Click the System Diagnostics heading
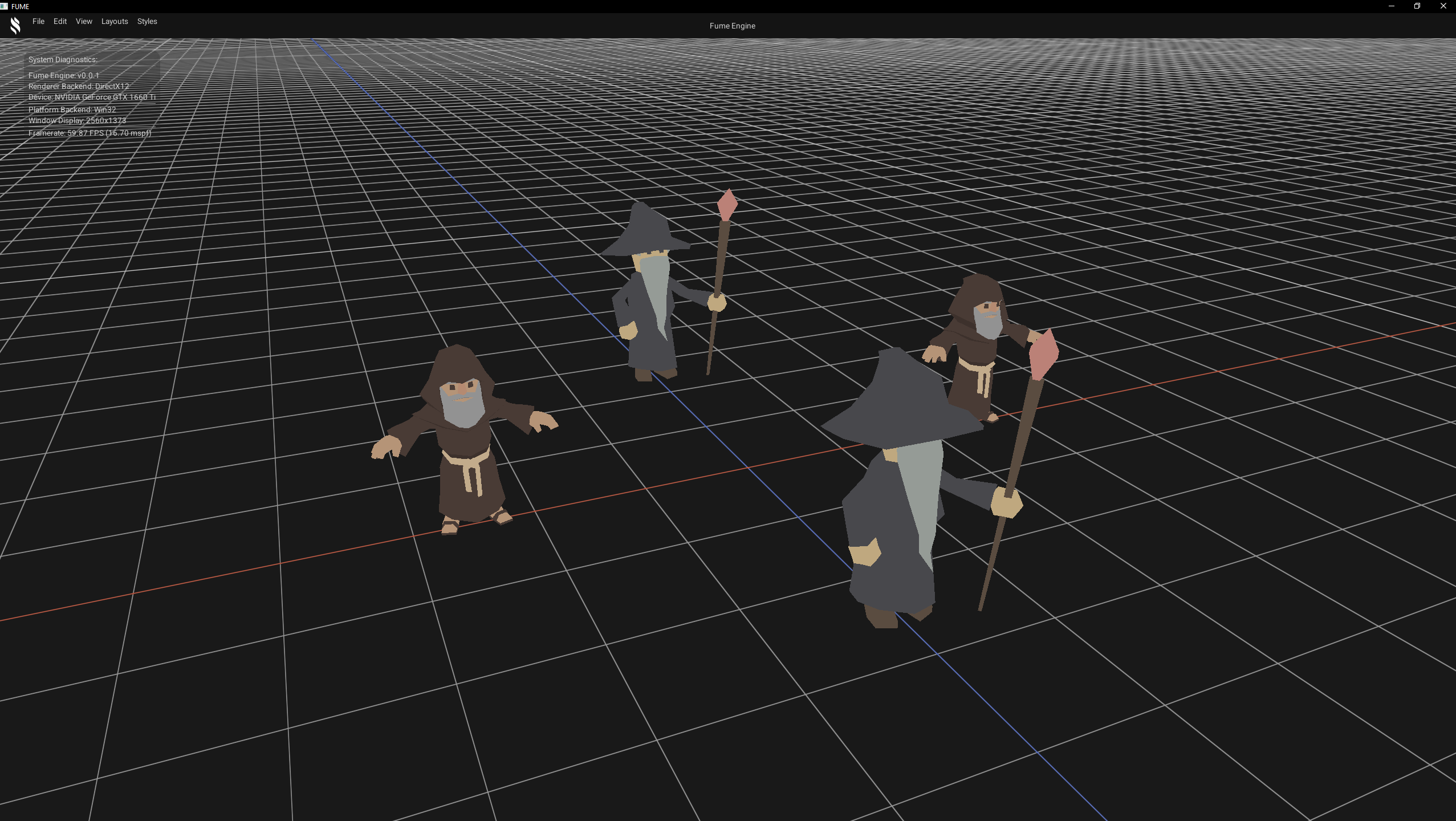 [63, 59]
